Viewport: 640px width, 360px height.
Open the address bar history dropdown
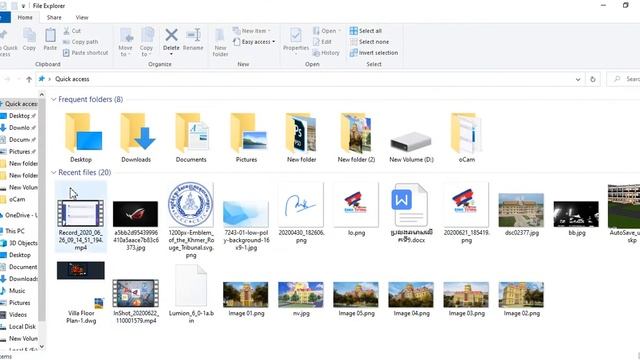click(578, 79)
